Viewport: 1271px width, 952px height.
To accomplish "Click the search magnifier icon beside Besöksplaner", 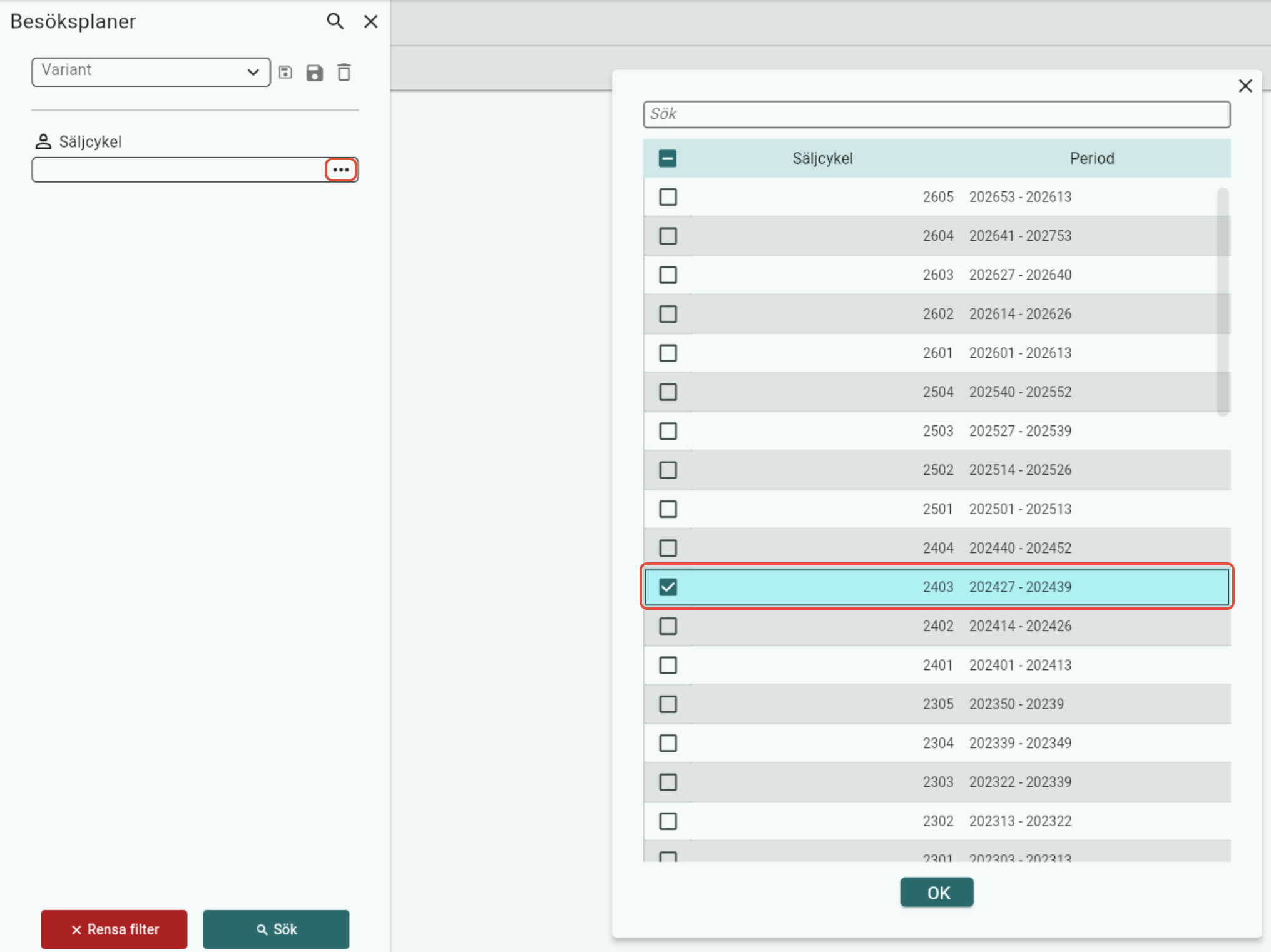I will pos(335,21).
